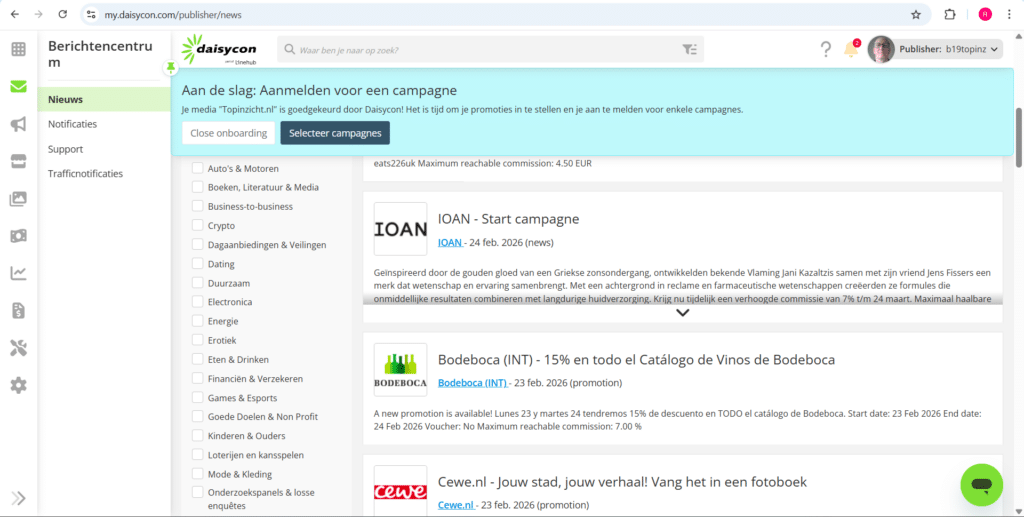The height and width of the screenshot is (517, 1024).
Task: Check Loterijen en kansspelen category
Action: pos(197,454)
